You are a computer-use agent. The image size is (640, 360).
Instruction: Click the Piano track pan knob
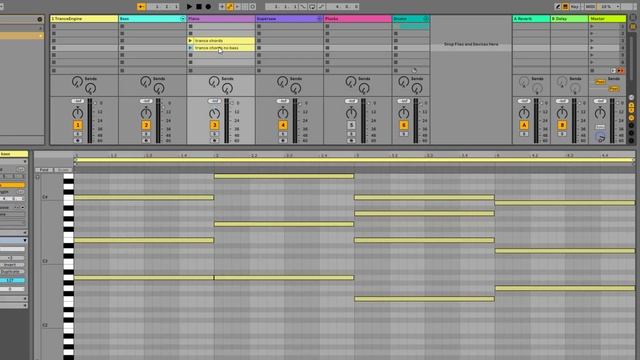pos(214,113)
